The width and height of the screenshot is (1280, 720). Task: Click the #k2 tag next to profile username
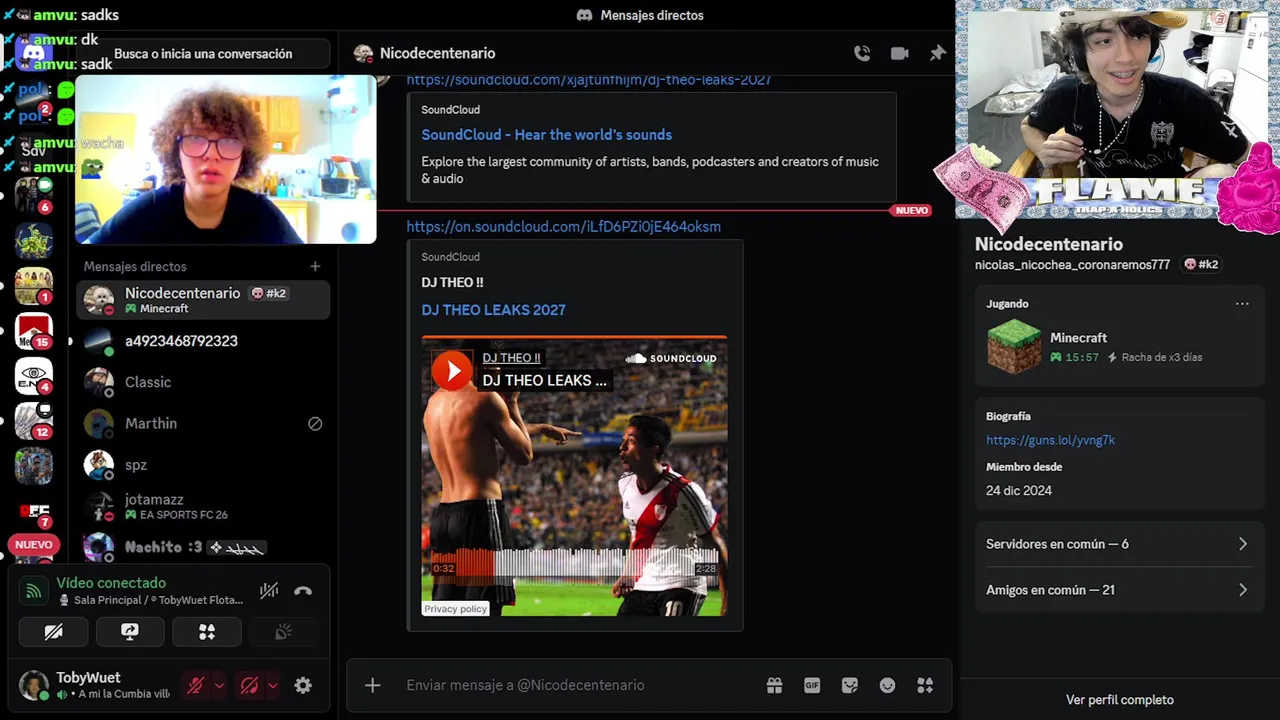pos(1201,265)
